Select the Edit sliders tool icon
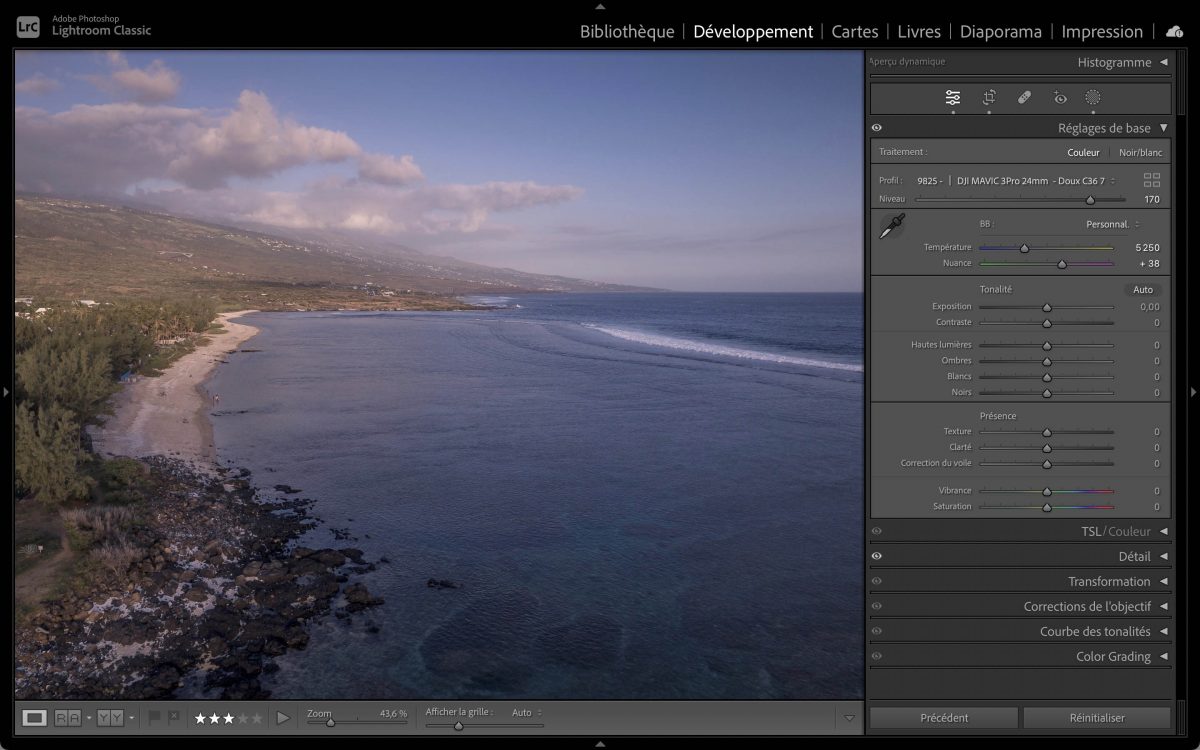This screenshot has height=750, width=1200. (953, 98)
